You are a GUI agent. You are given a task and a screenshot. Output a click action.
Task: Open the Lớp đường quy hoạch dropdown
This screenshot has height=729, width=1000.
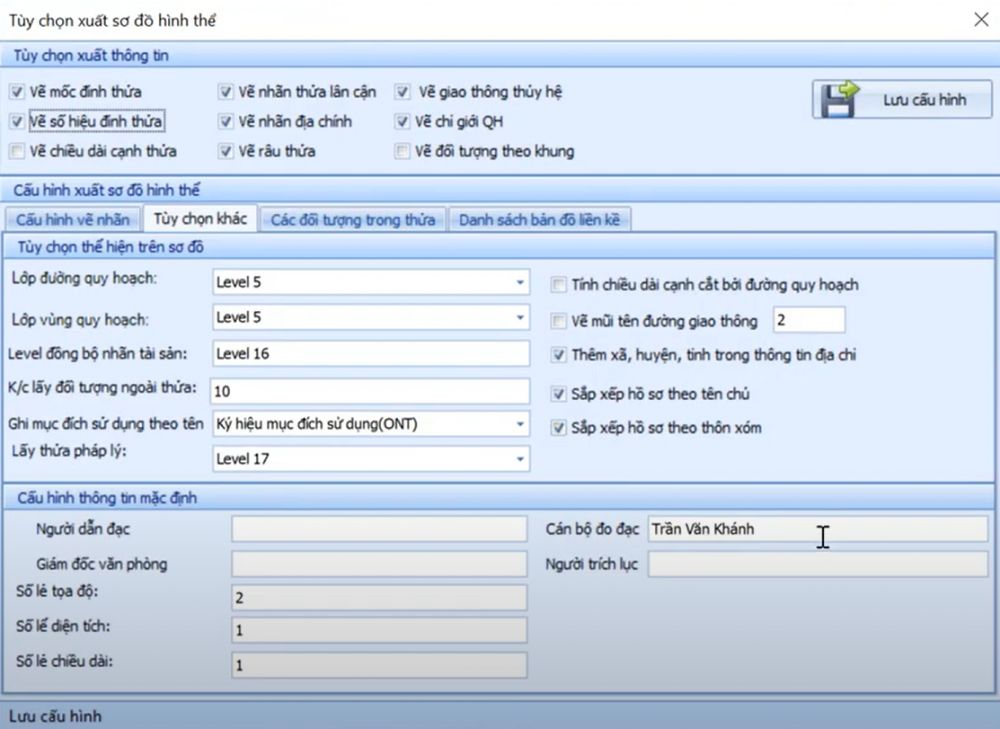pyautogui.click(x=519, y=283)
